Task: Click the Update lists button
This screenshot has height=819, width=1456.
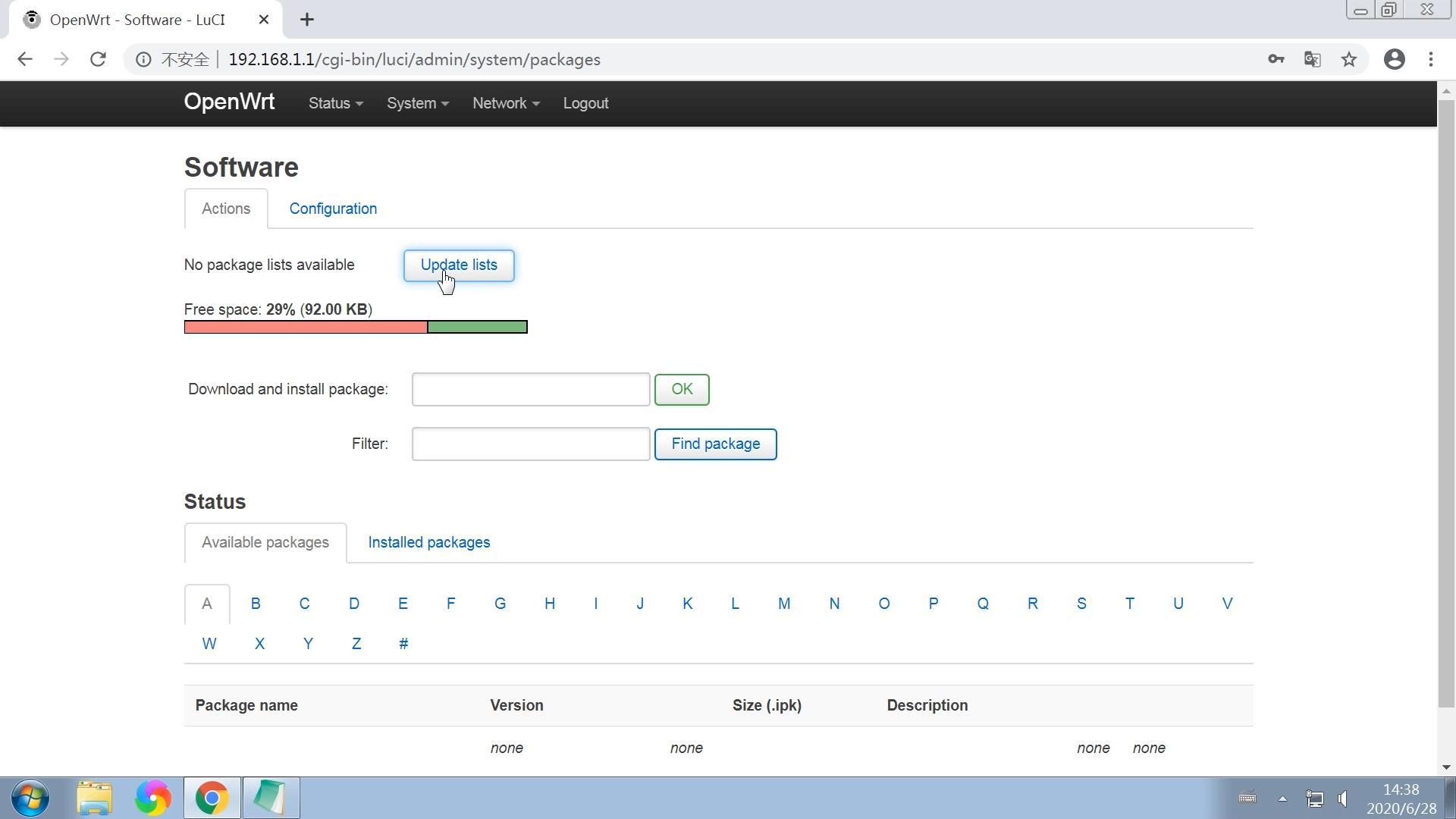Action: tap(458, 264)
